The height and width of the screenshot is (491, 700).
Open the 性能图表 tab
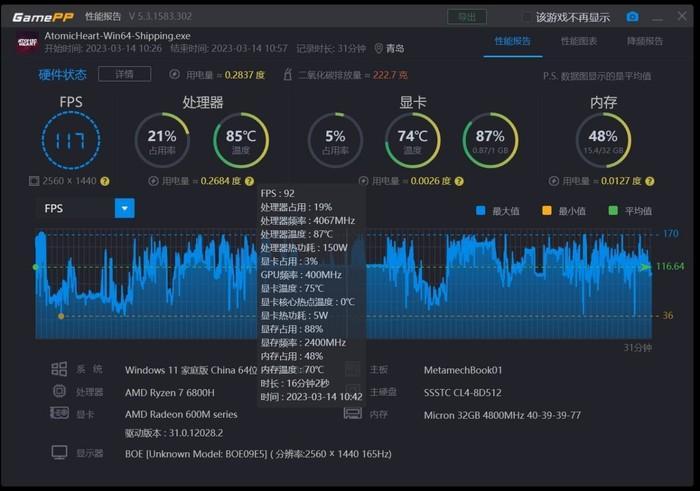(579, 42)
